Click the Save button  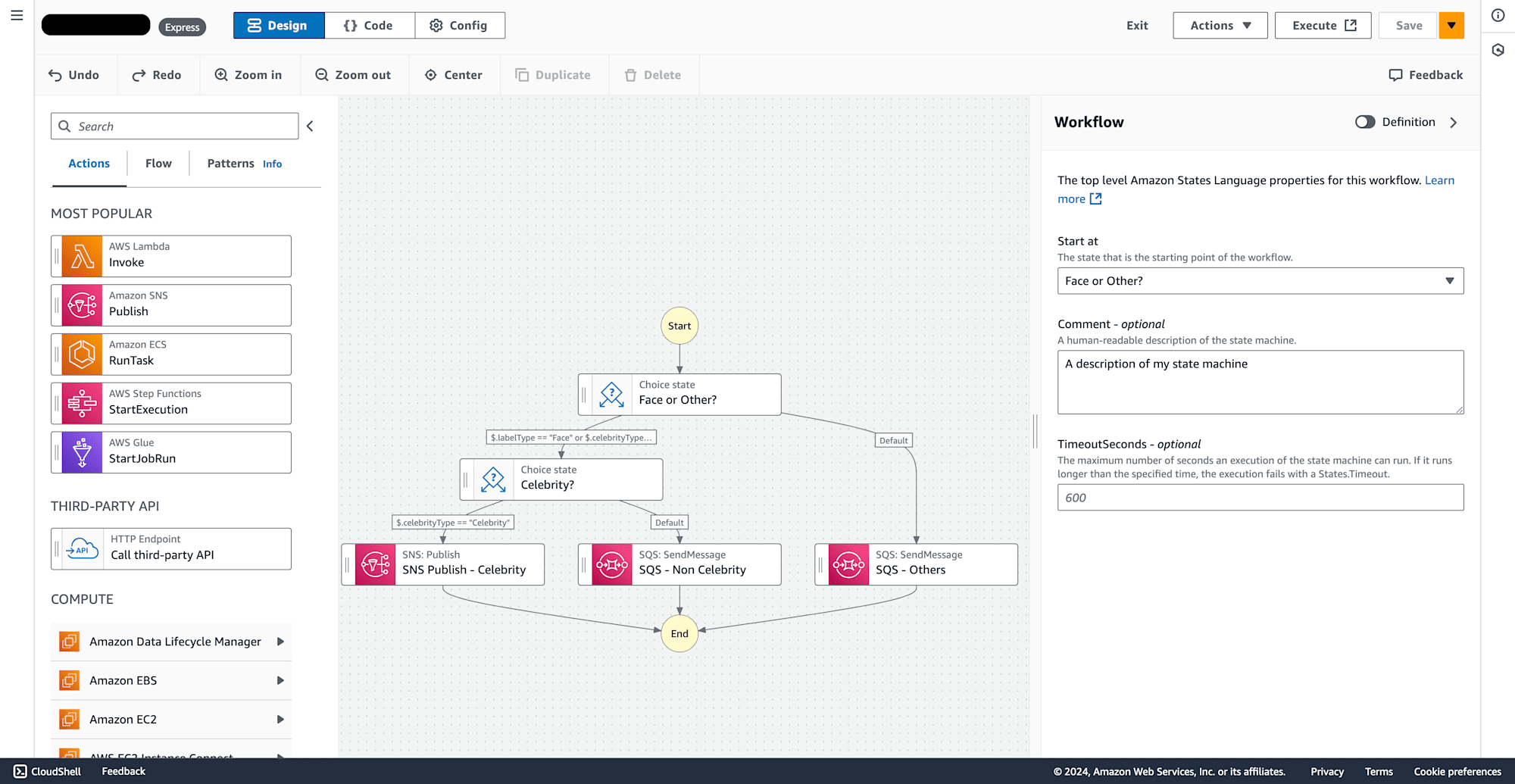coord(1409,25)
